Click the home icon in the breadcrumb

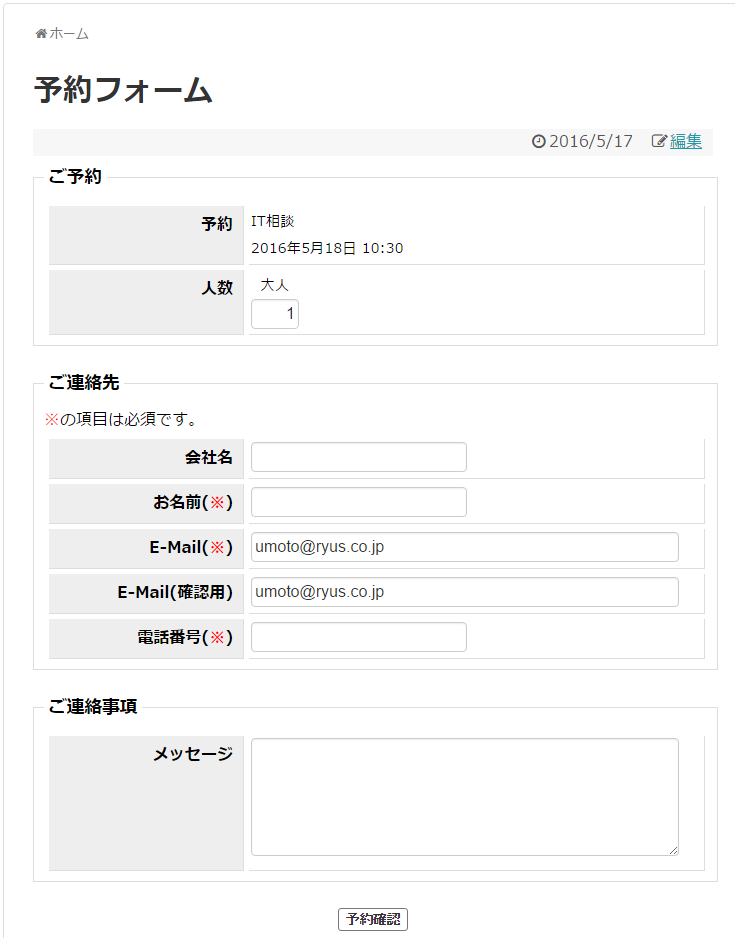coord(41,34)
